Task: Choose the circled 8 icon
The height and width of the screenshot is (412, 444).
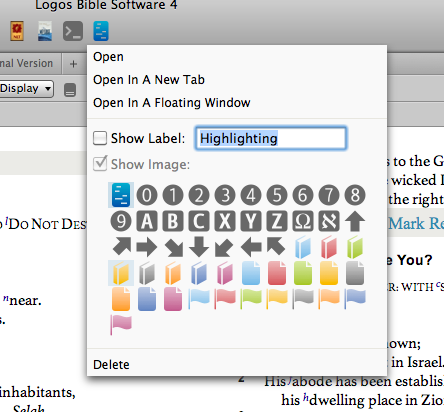Action: [x=355, y=195]
